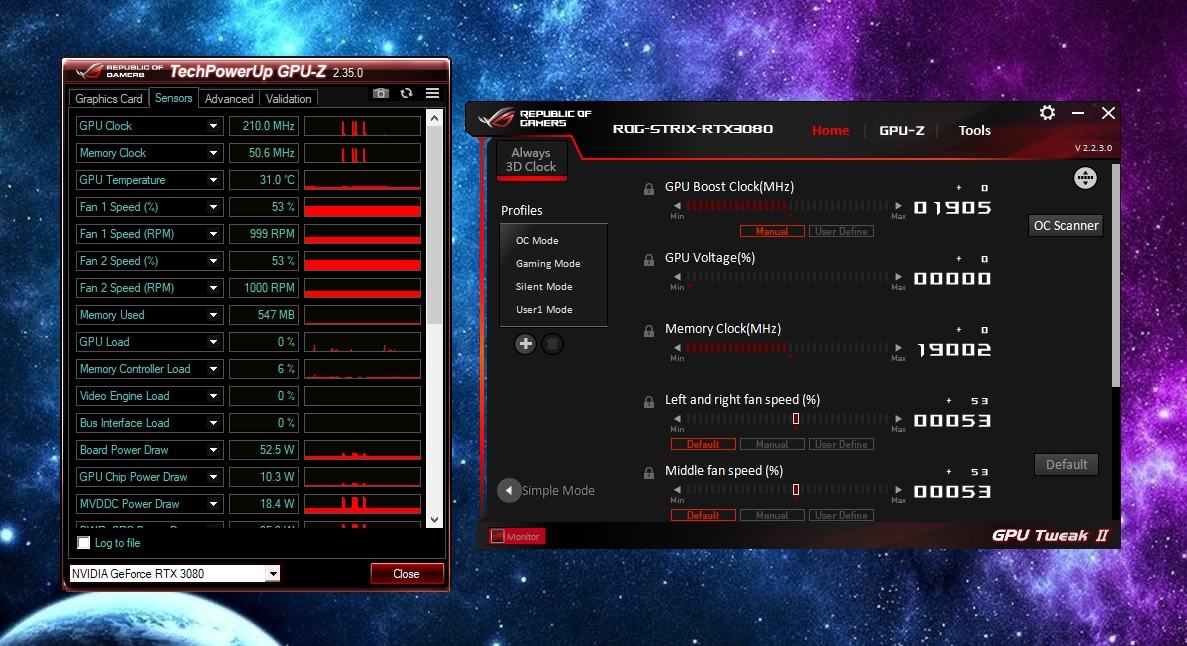Click the delete profile trash icon

click(553, 344)
